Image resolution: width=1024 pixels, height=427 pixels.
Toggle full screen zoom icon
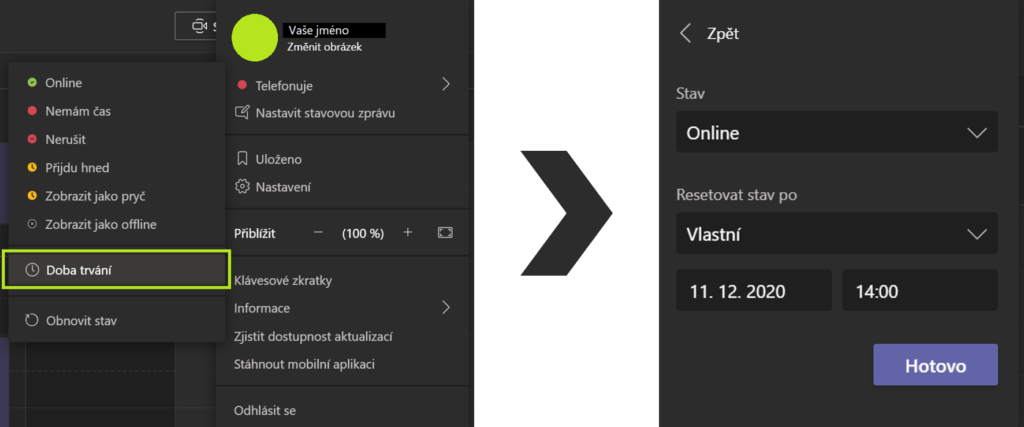445,233
